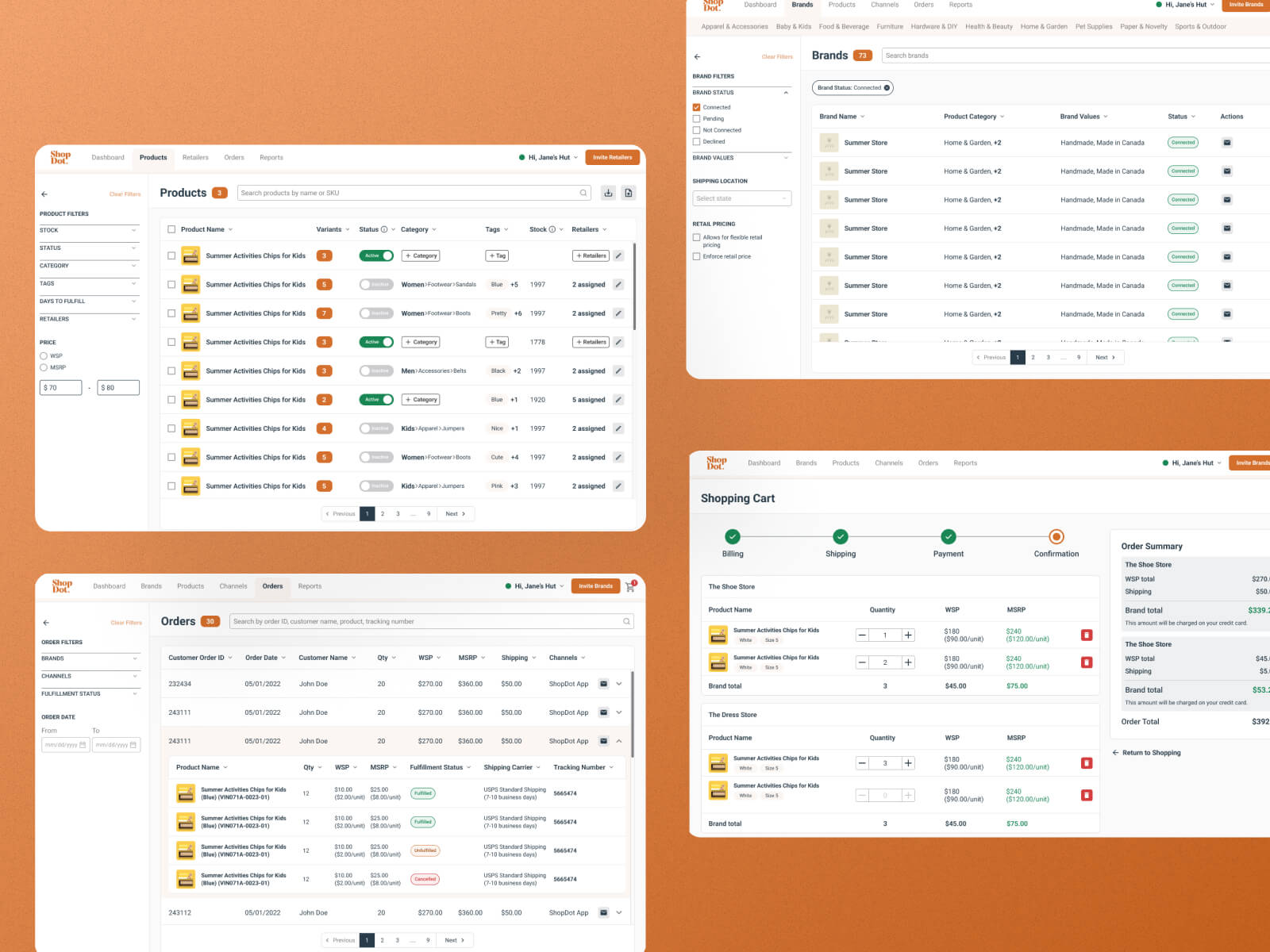Expand the Stock filter in Product Filters
The height and width of the screenshot is (952, 1270).
coord(89,230)
